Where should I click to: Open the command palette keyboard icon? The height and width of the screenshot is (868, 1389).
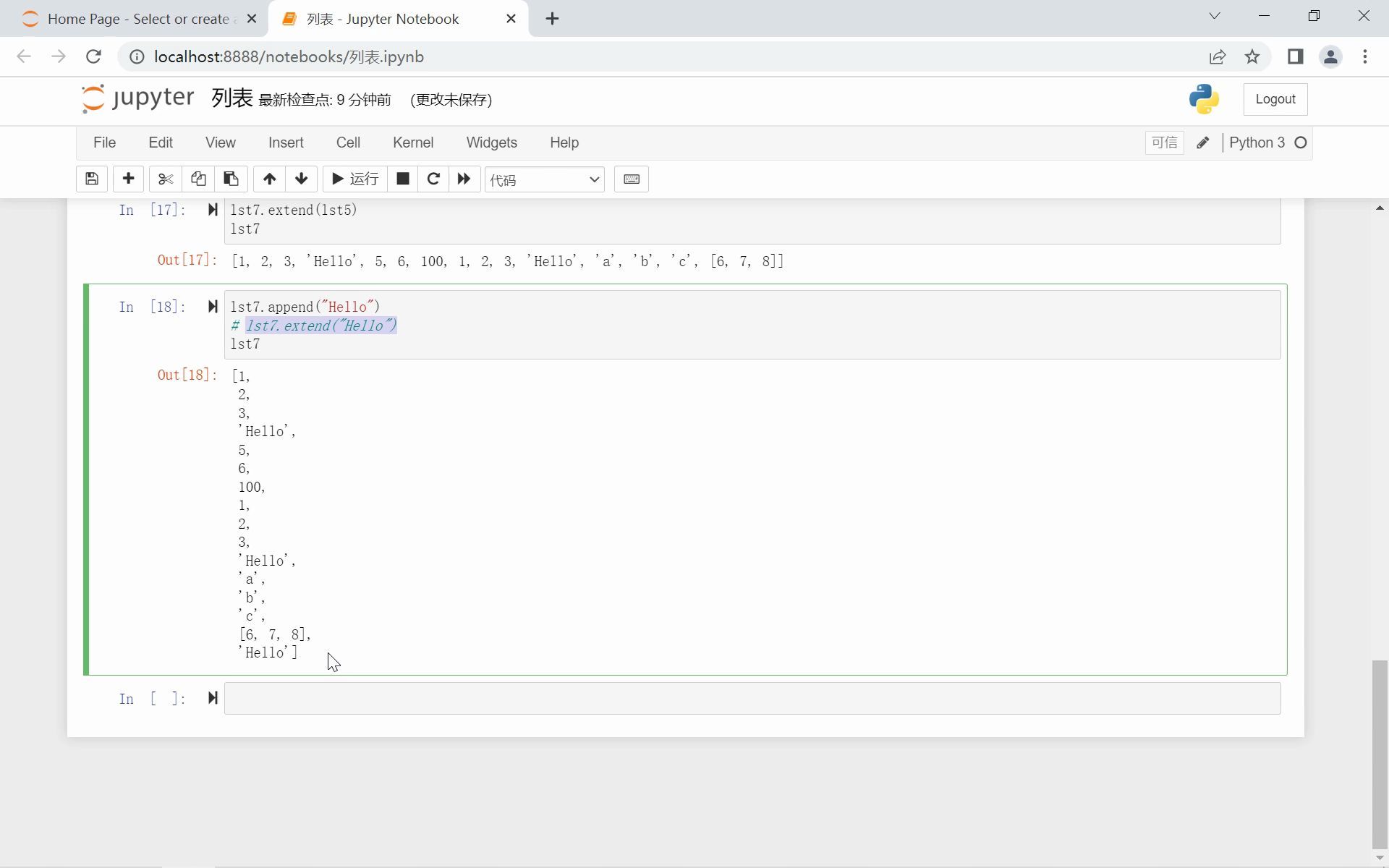632,179
